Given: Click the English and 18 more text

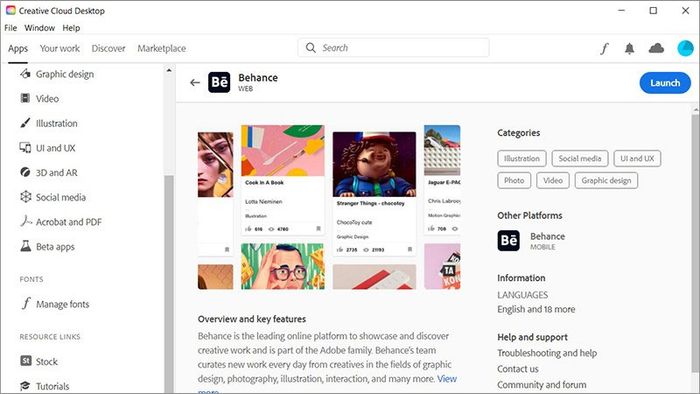Looking at the screenshot, I should pyautogui.click(x=536, y=309).
